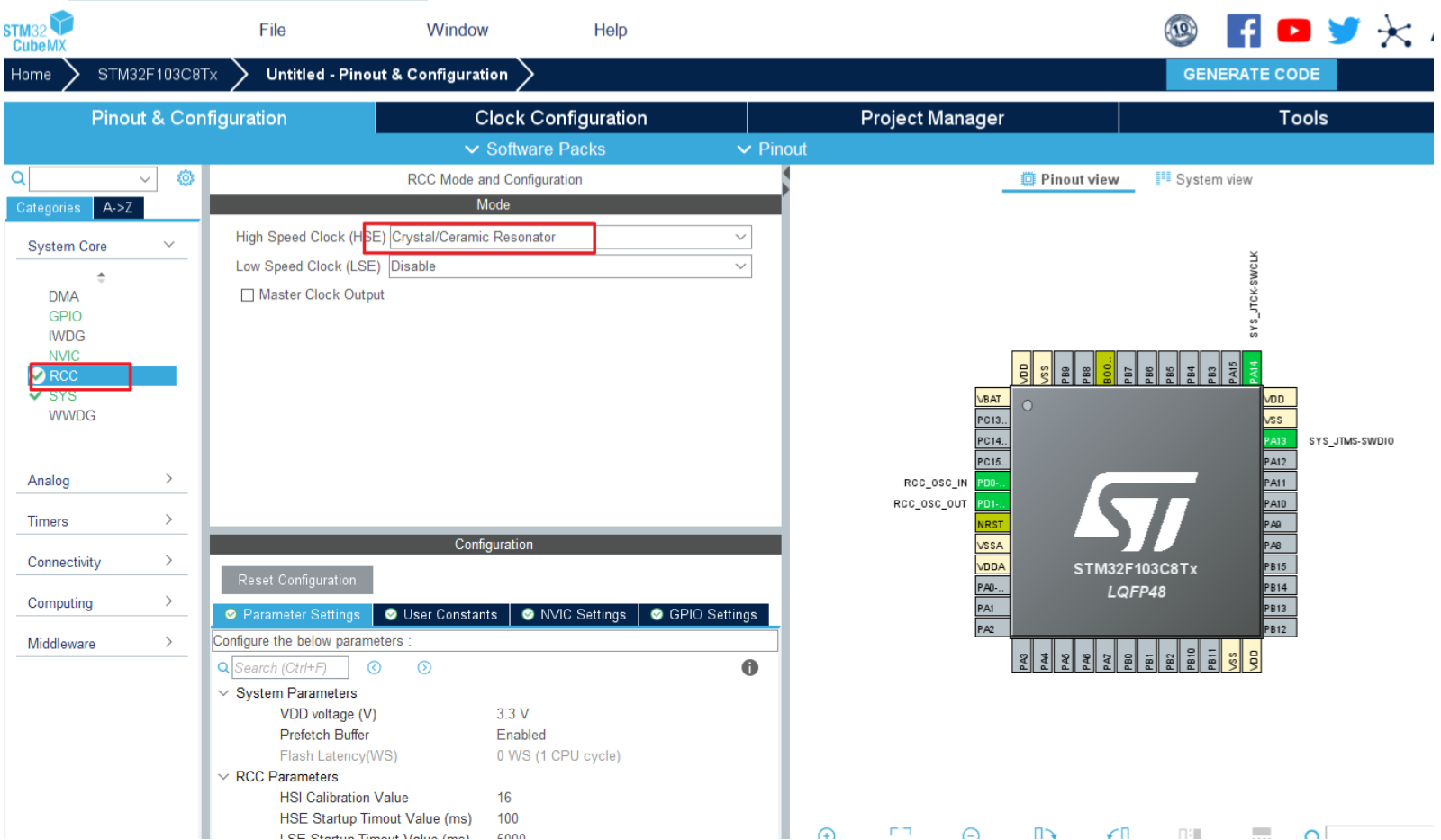This screenshot has height=840, width=1441.
Task: Rotate the chip counterclockwise
Action: pos(1118,834)
